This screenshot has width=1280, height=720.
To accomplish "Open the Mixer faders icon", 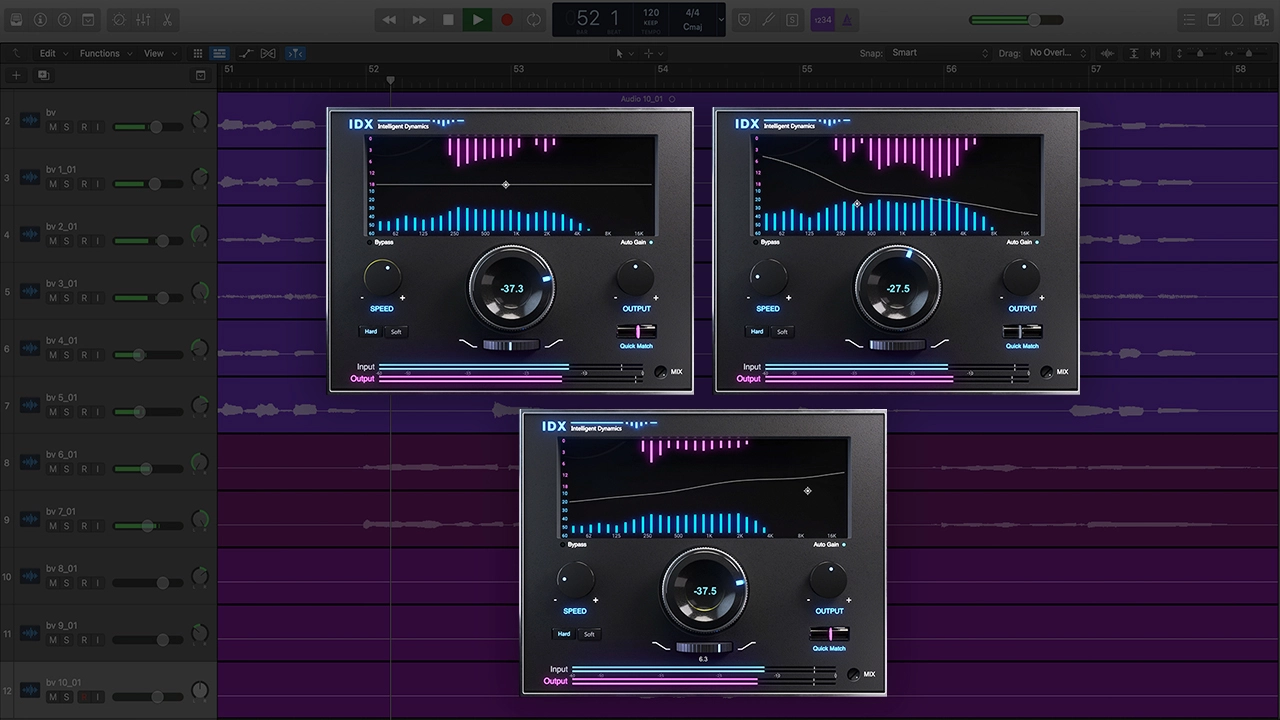I will tap(143, 19).
